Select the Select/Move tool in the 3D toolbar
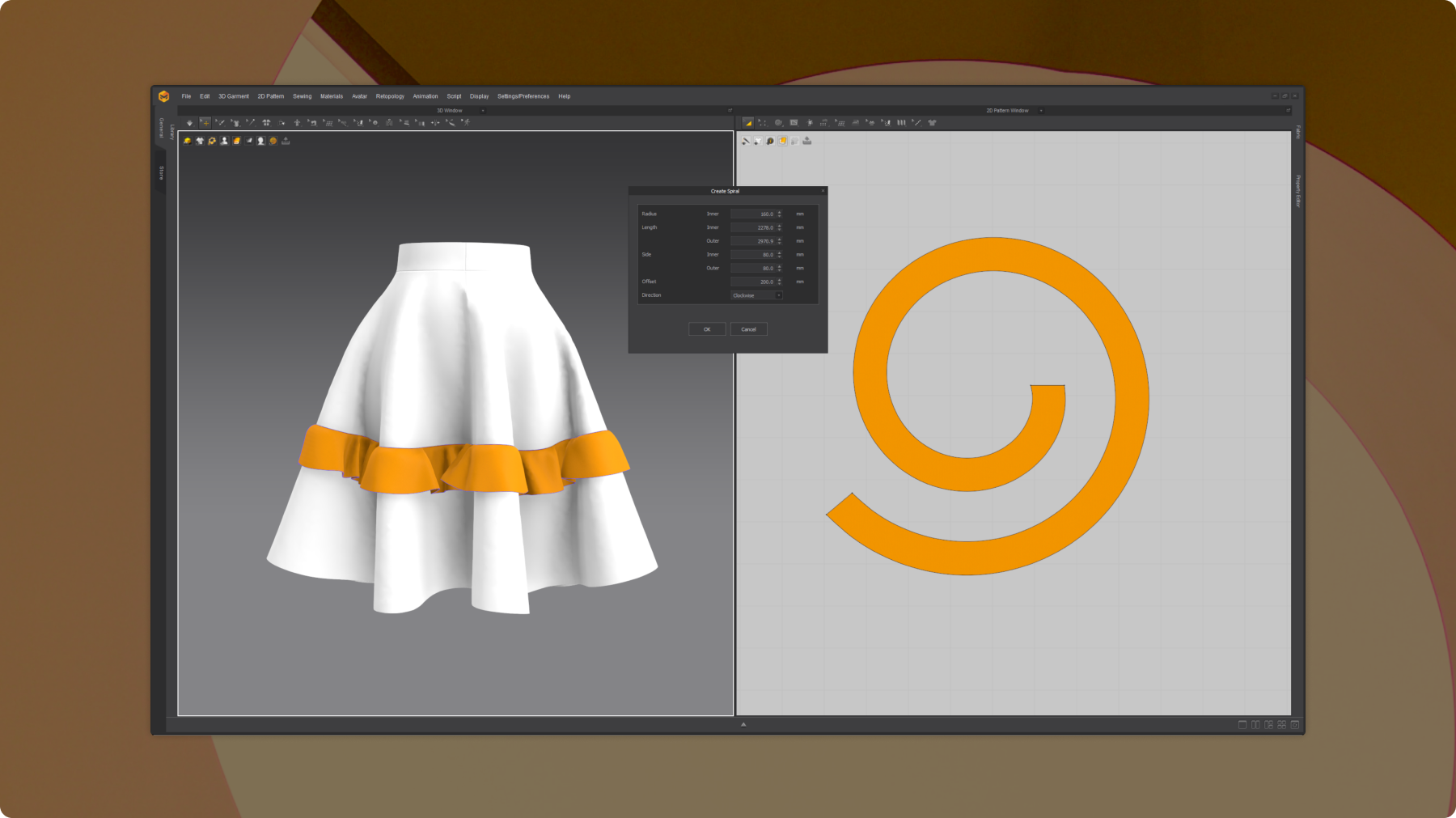The height and width of the screenshot is (818, 1456). point(205,123)
